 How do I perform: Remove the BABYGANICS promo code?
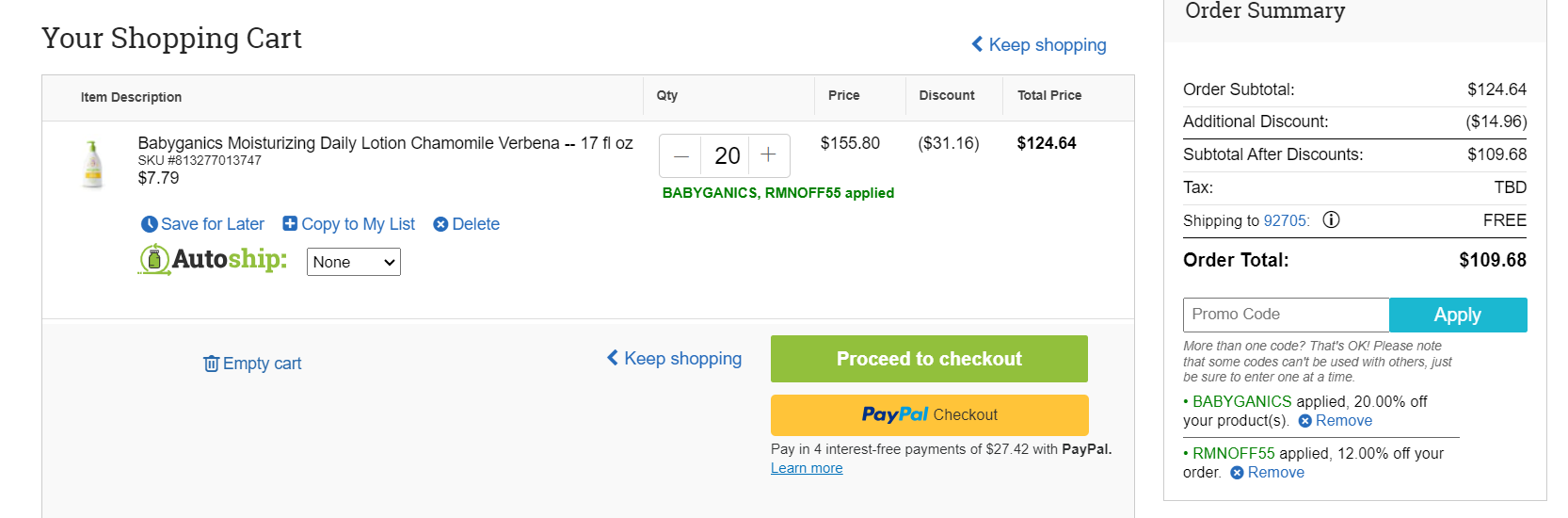(x=1335, y=421)
